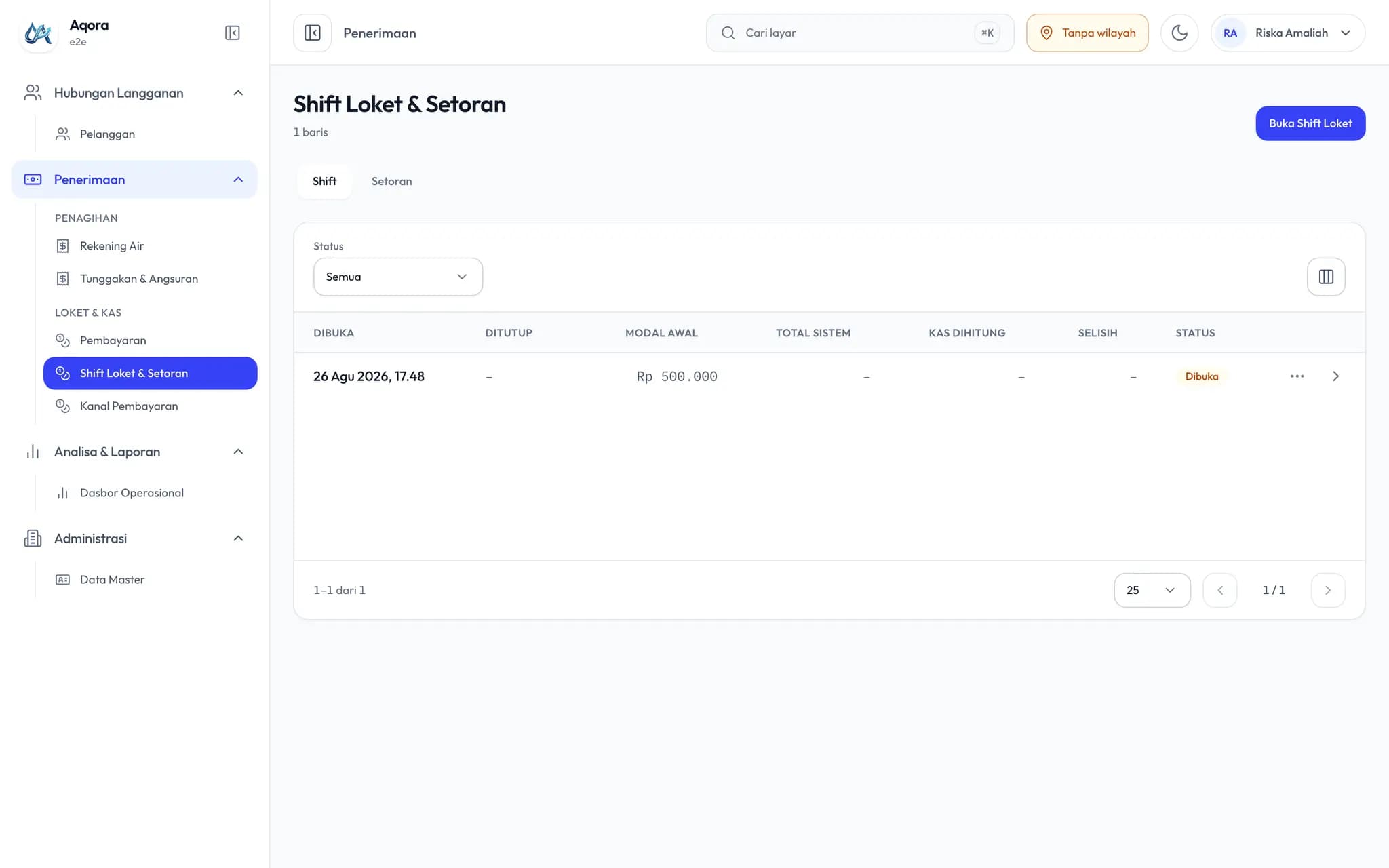Switch to dark mode with moon icon
The width and height of the screenshot is (1389, 868).
pos(1179,33)
